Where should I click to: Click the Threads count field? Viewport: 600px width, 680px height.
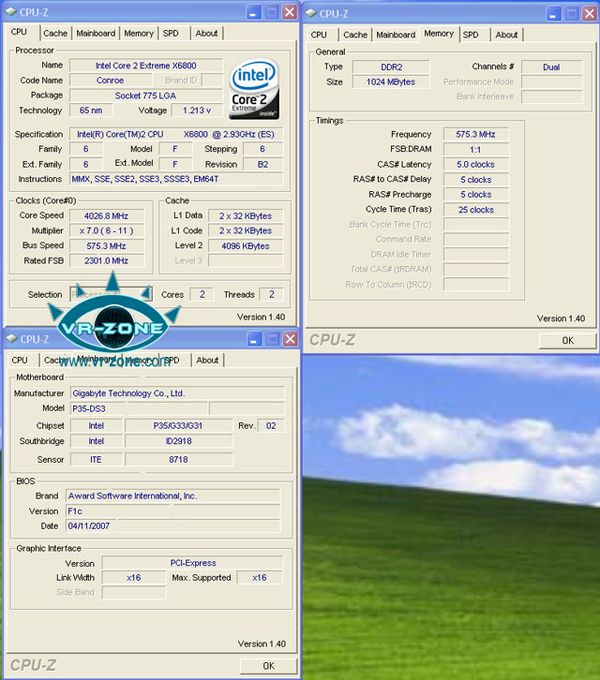point(271,294)
